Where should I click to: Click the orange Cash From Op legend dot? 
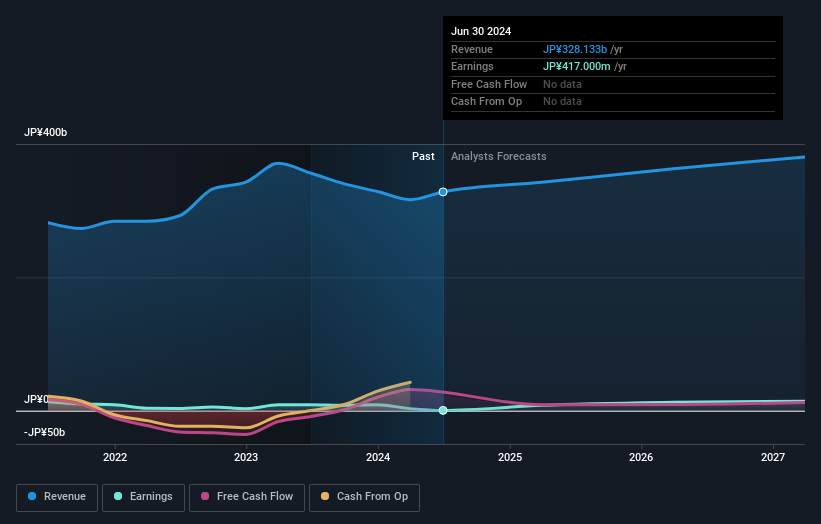(325, 496)
